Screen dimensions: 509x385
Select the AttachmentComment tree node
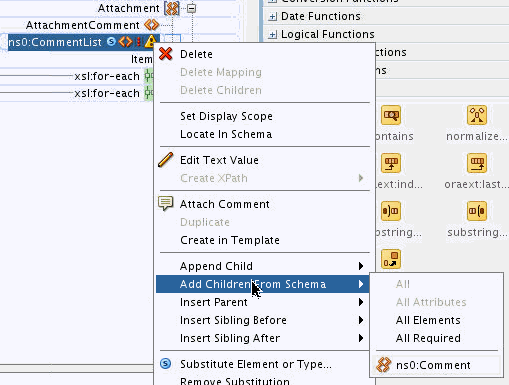pos(83,25)
